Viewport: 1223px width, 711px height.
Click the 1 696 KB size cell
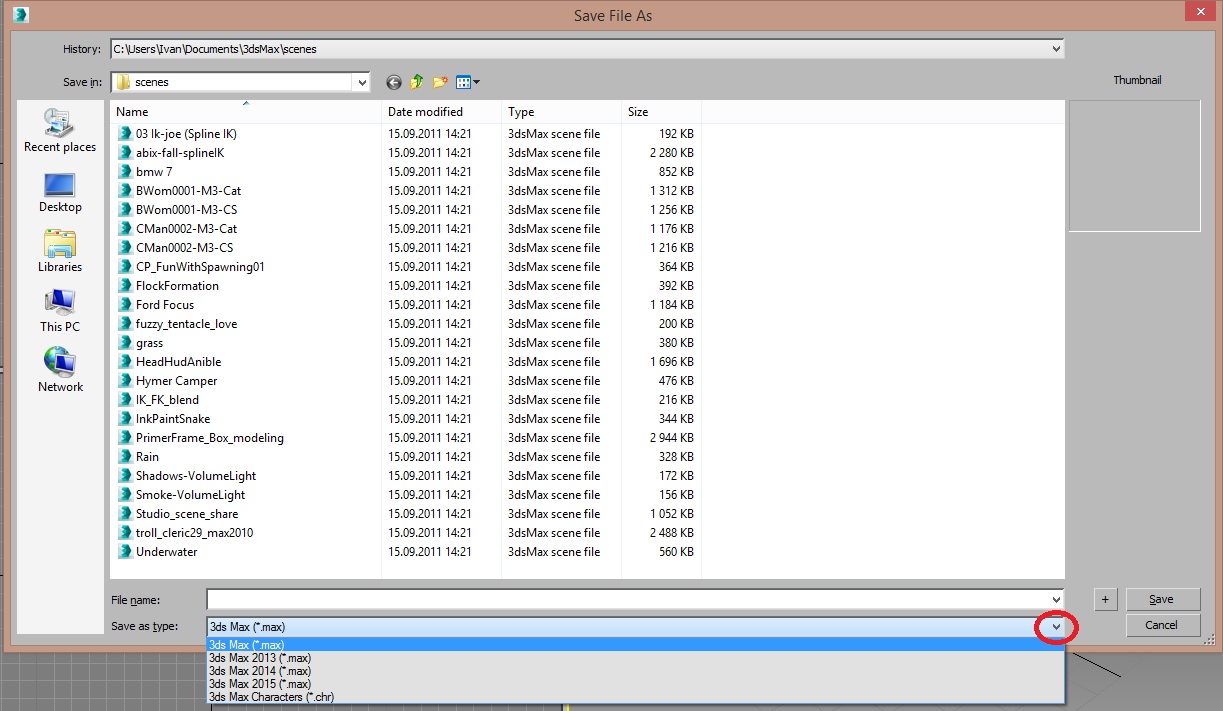click(671, 362)
